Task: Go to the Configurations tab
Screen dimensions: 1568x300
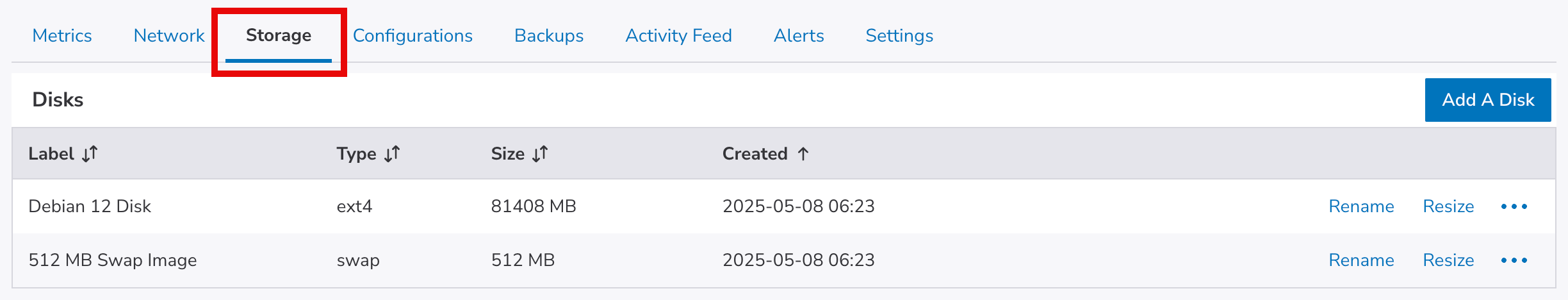Action: point(412,36)
